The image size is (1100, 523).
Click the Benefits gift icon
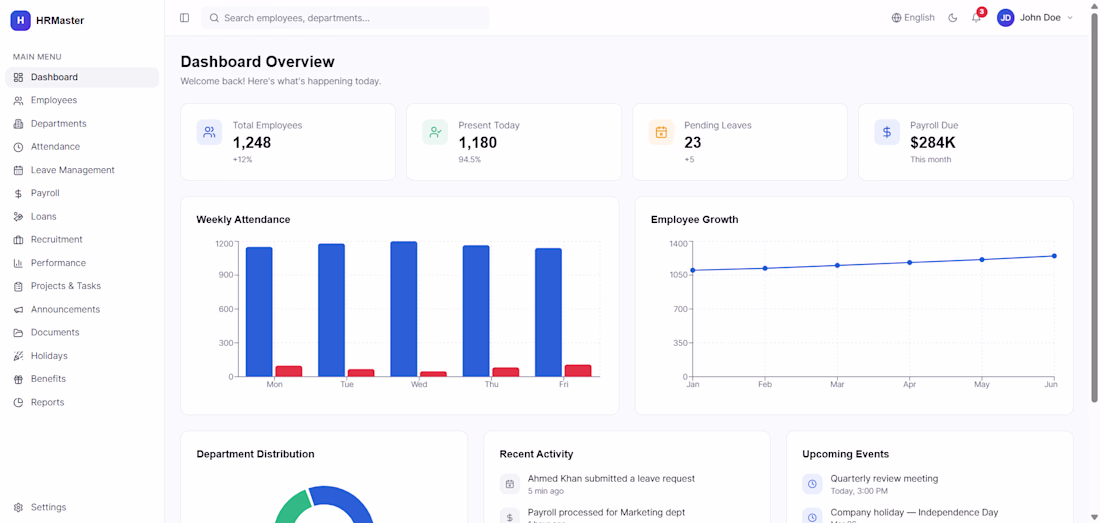click(18, 379)
